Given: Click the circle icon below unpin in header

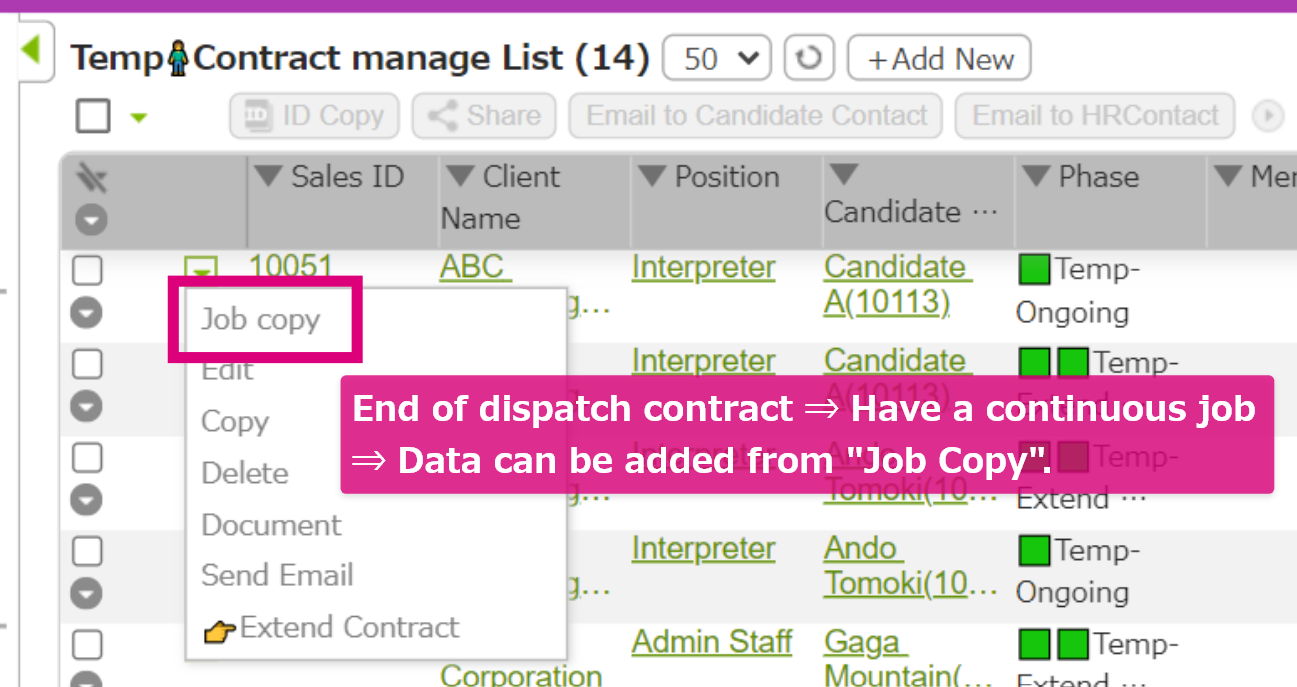Looking at the screenshot, I should pyautogui.click(x=91, y=219).
